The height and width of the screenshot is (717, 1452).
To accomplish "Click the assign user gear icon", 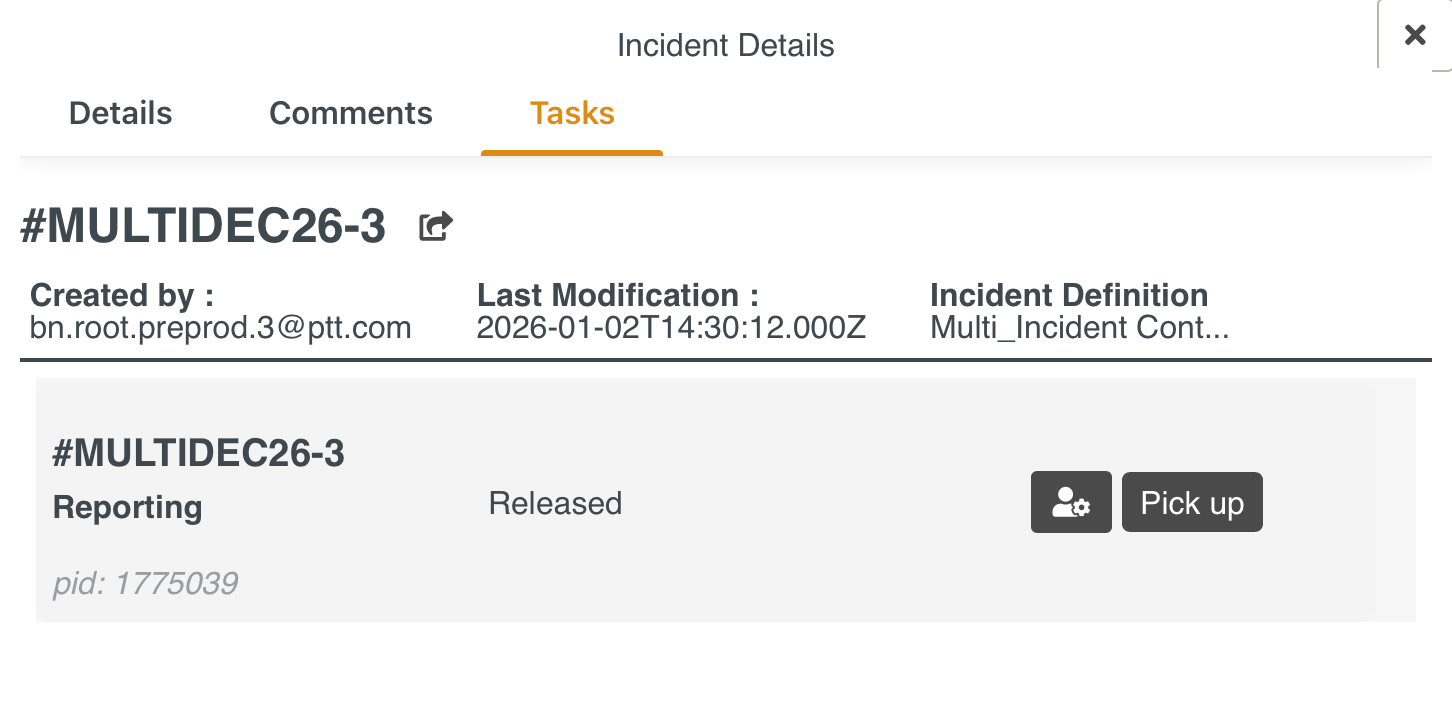I will 1071,502.
